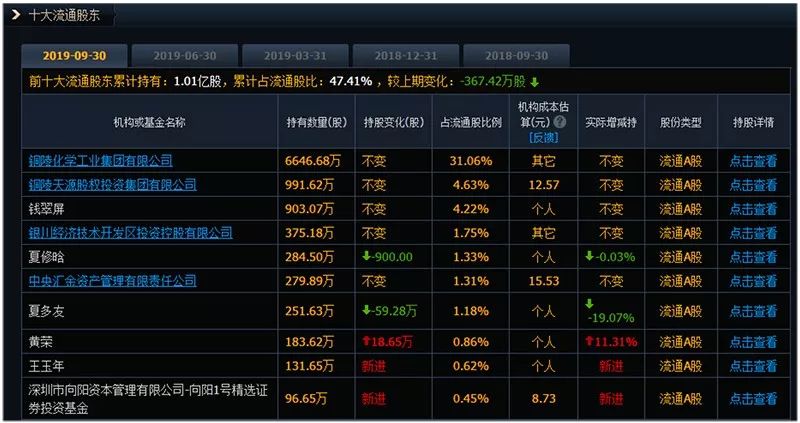800x423 pixels.
Task: Click the 31.06% ratio cell
Action: [471, 161]
